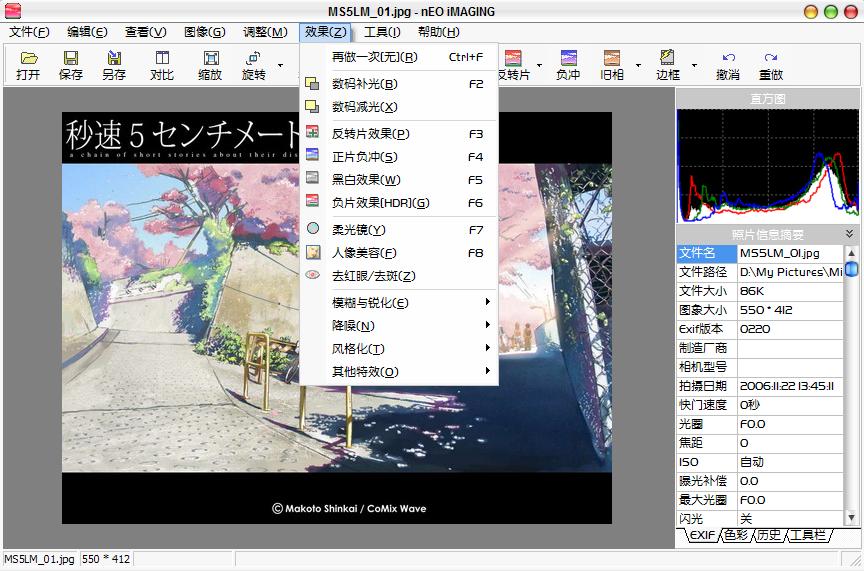This screenshot has height=571, width=864.
Task: Apply the 负冲 toolbar effect
Action: tap(568, 65)
